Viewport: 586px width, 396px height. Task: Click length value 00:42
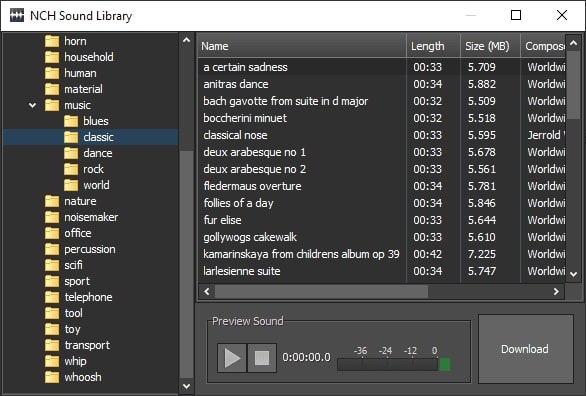(x=427, y=254)
